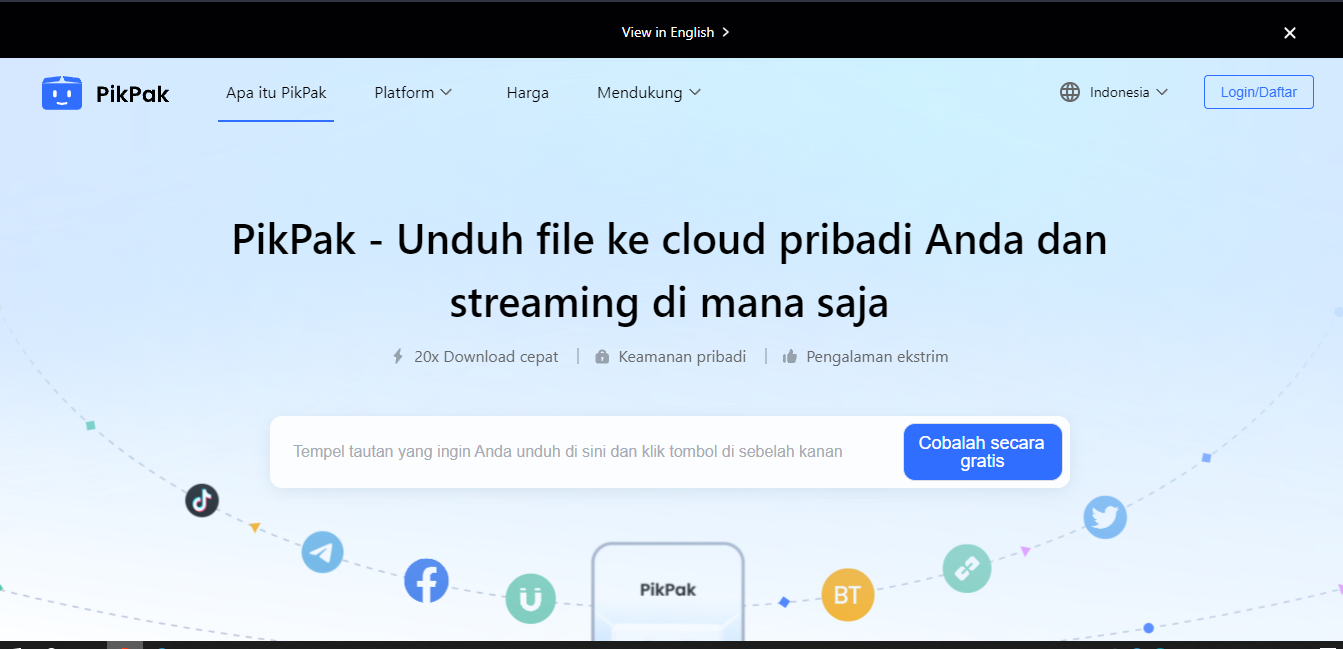Click the lock icon beside Keamanan pribadi
The image size is (1343, 649).
pyautogui.click(x=602, y=356)
